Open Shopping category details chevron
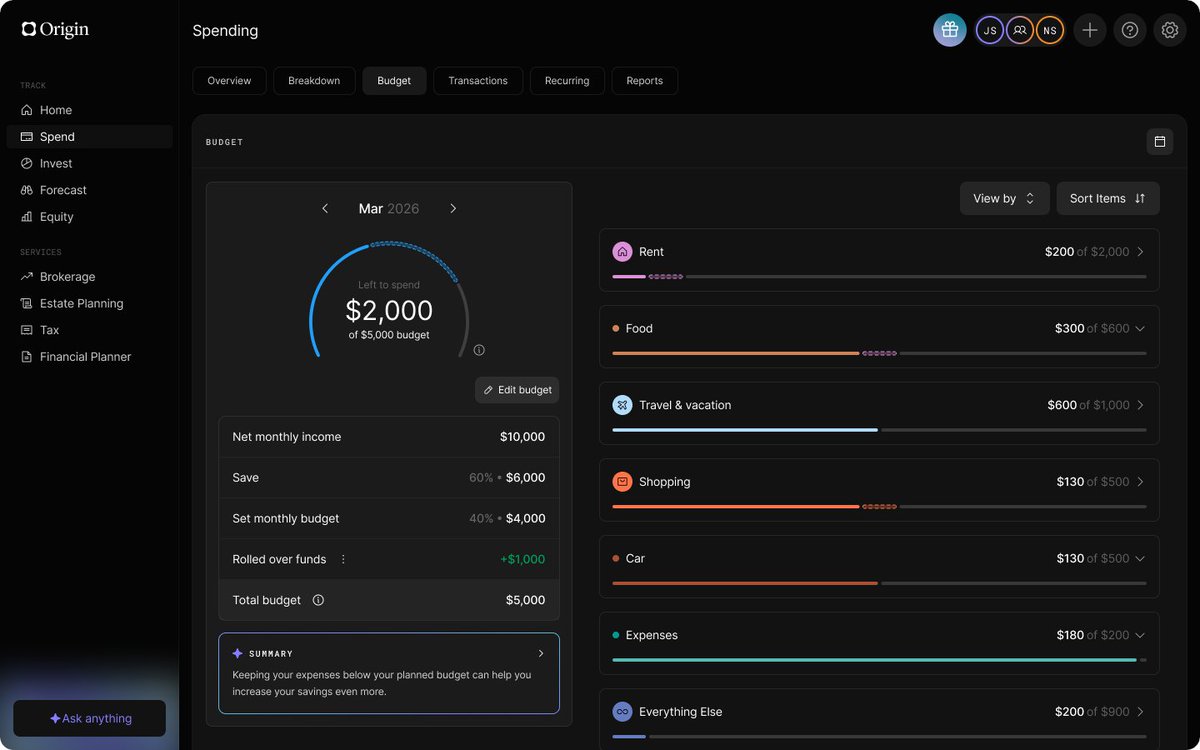This screenshot has width=1200, height=750. [x=1140, y=482]
